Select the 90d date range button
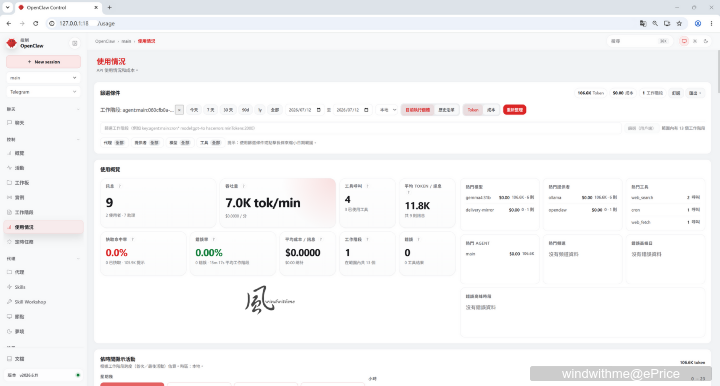The width and height of the screenshot is (720, 386). coord(246,110)
